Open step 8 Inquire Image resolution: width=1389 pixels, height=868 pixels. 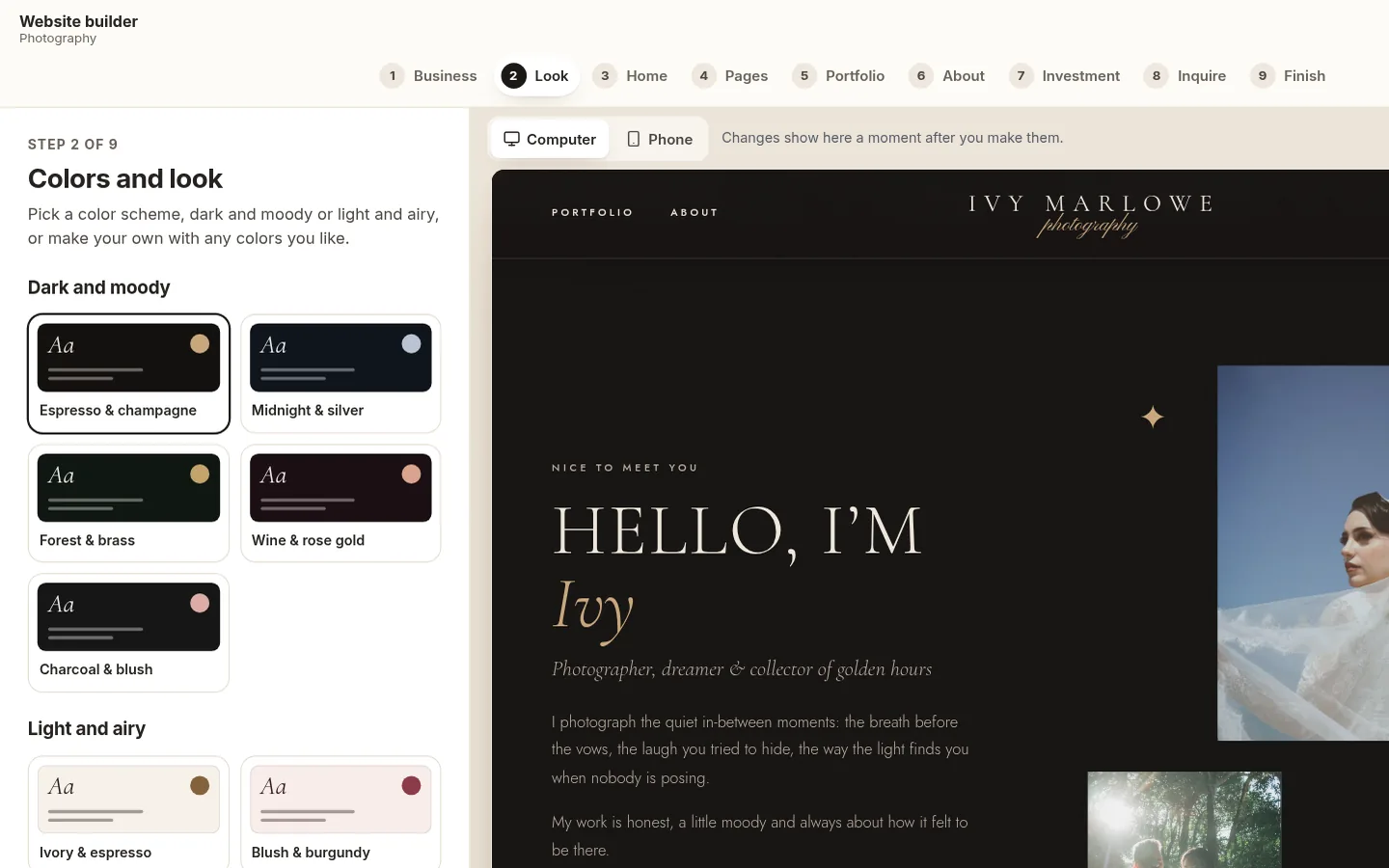pyautogui.click(x=1185, y=75)
